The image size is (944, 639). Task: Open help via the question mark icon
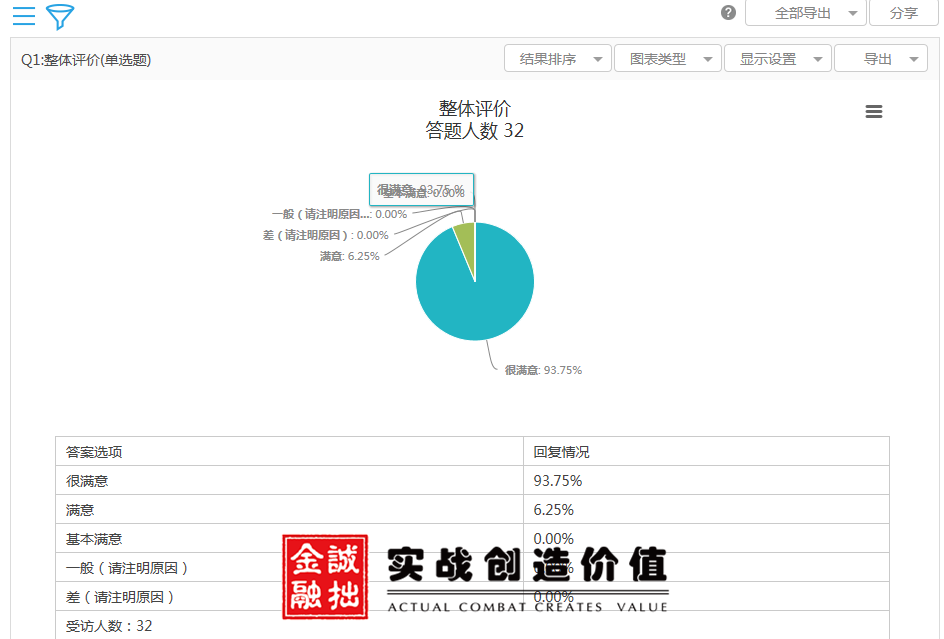tap(728, 13)
